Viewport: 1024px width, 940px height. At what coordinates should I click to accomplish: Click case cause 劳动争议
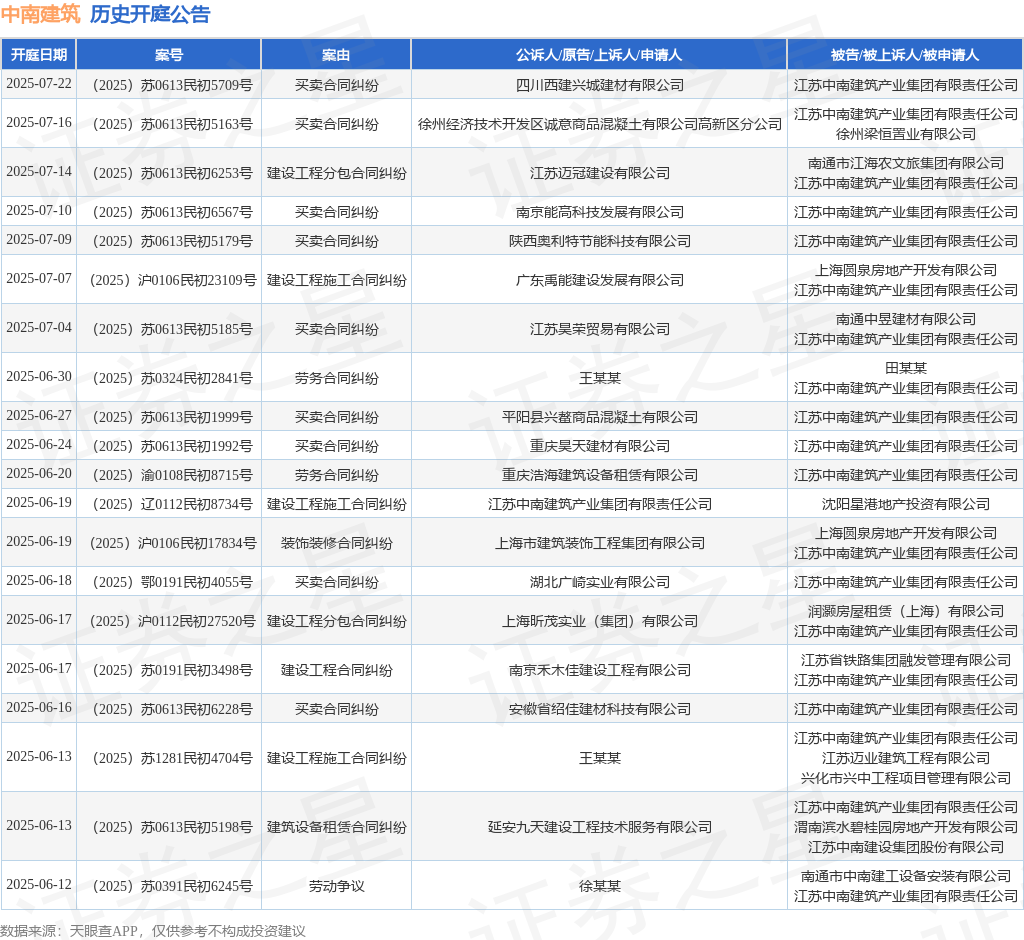(336, 886)
